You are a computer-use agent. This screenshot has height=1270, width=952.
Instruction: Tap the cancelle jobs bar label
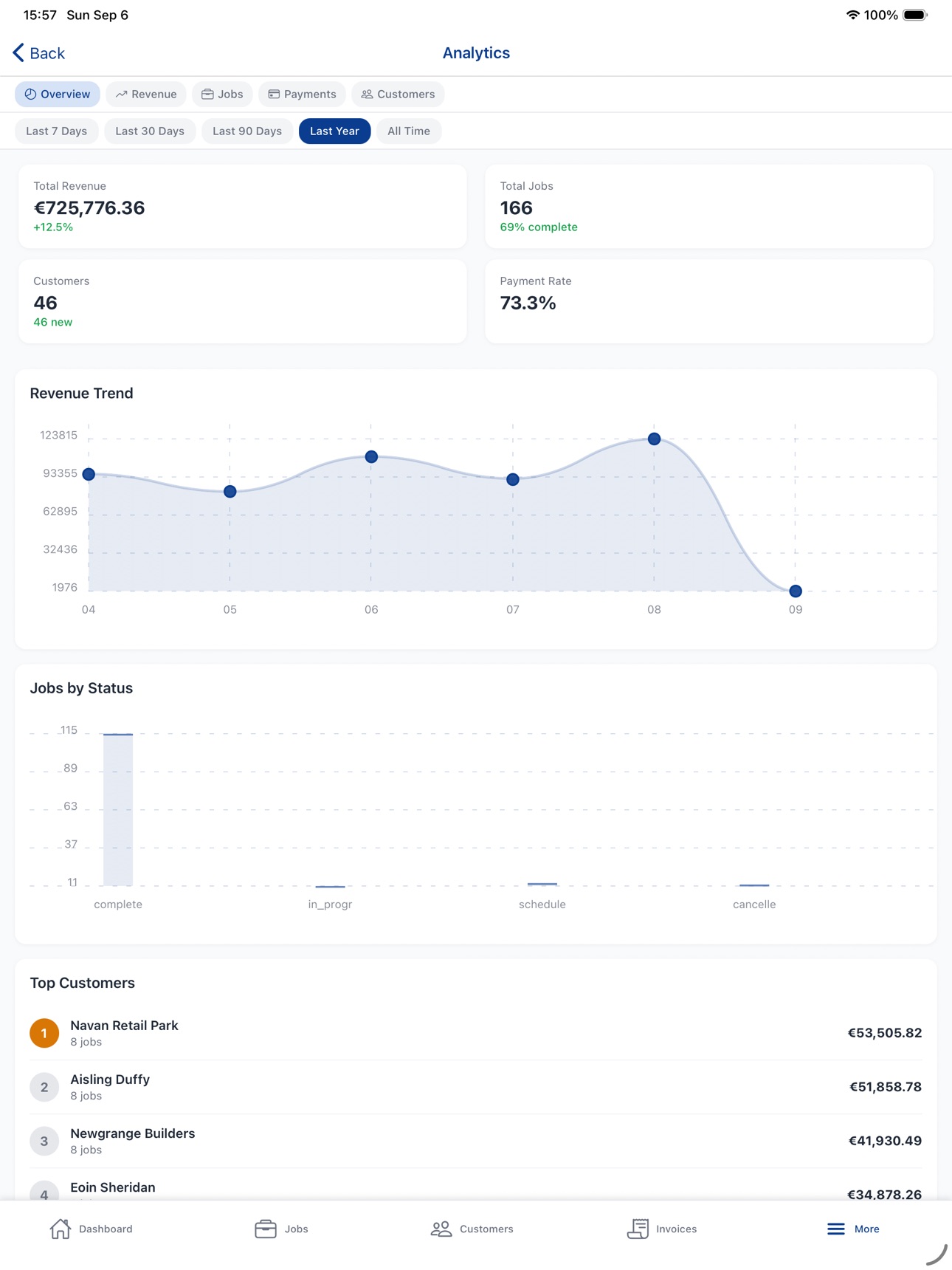coord(754,905)
